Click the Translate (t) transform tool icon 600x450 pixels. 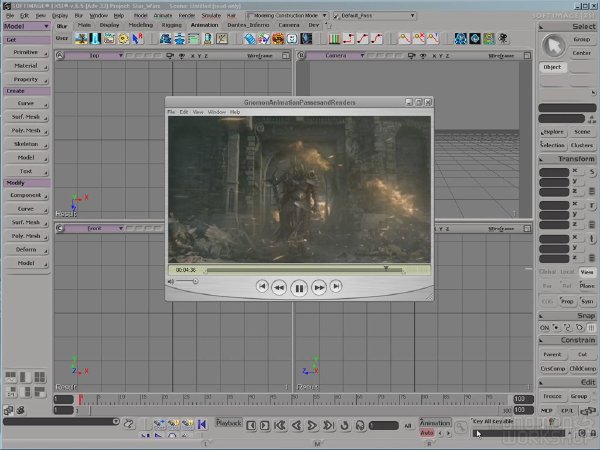(x=592, y=239)
